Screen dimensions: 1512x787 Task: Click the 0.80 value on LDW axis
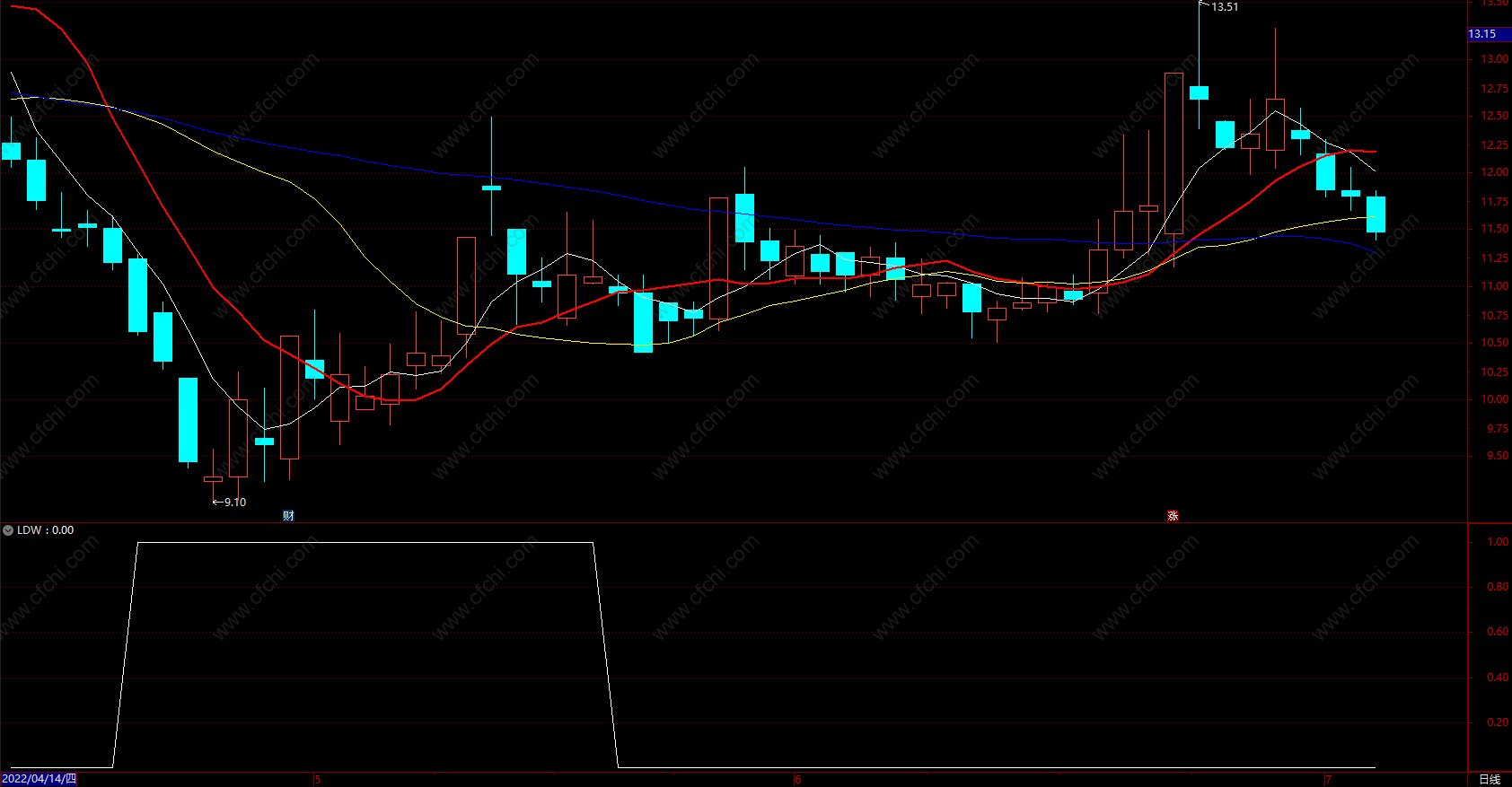click(x=1498, y=587)
